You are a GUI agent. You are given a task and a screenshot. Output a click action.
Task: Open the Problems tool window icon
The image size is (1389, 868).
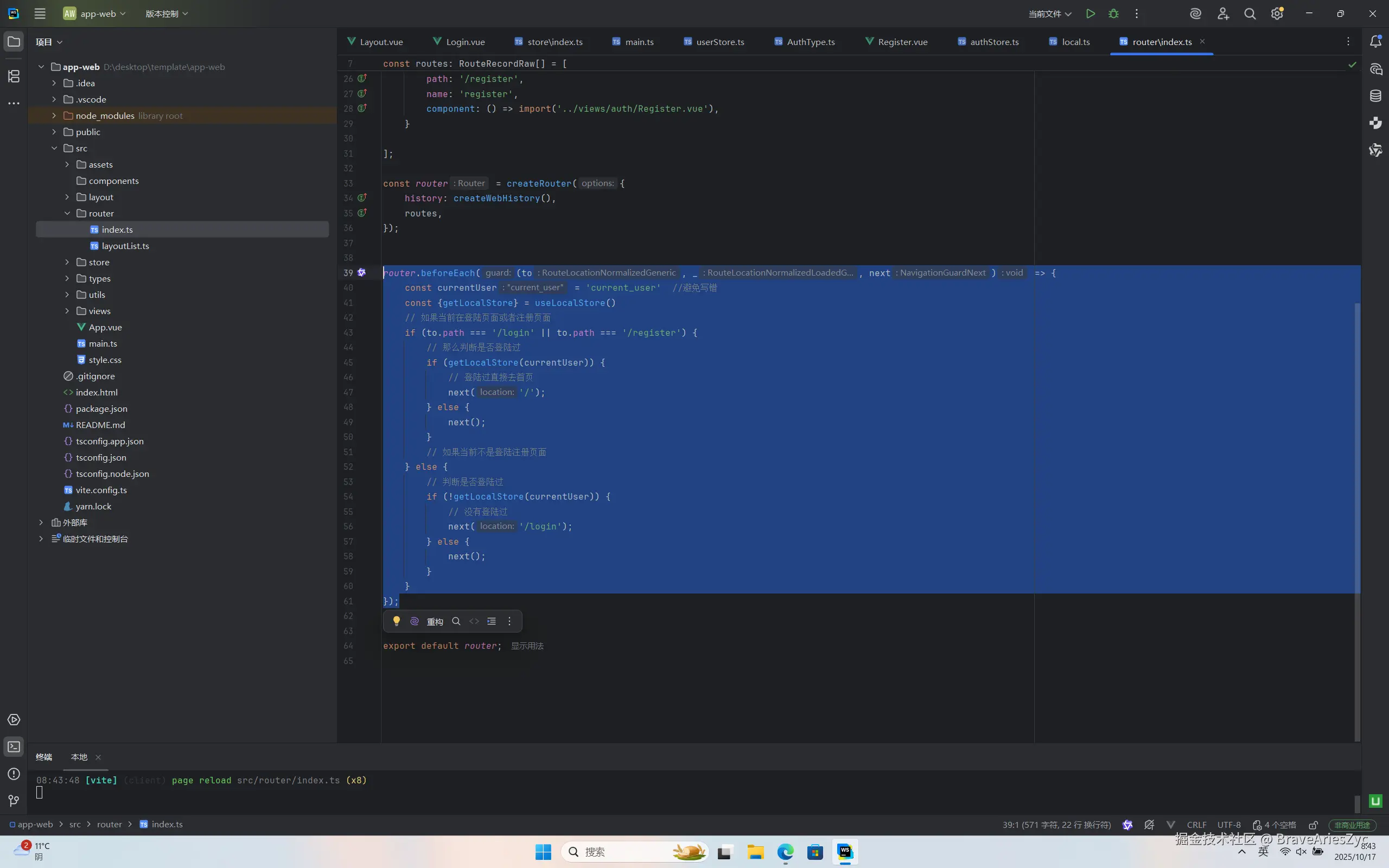[14, 774]
